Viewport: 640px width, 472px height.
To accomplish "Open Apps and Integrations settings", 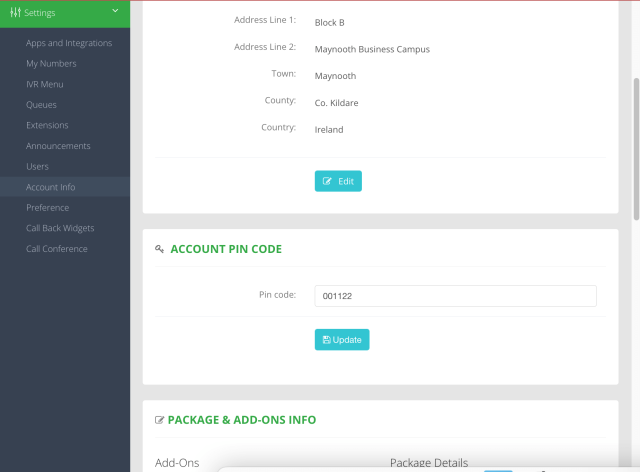I will 69,43.
